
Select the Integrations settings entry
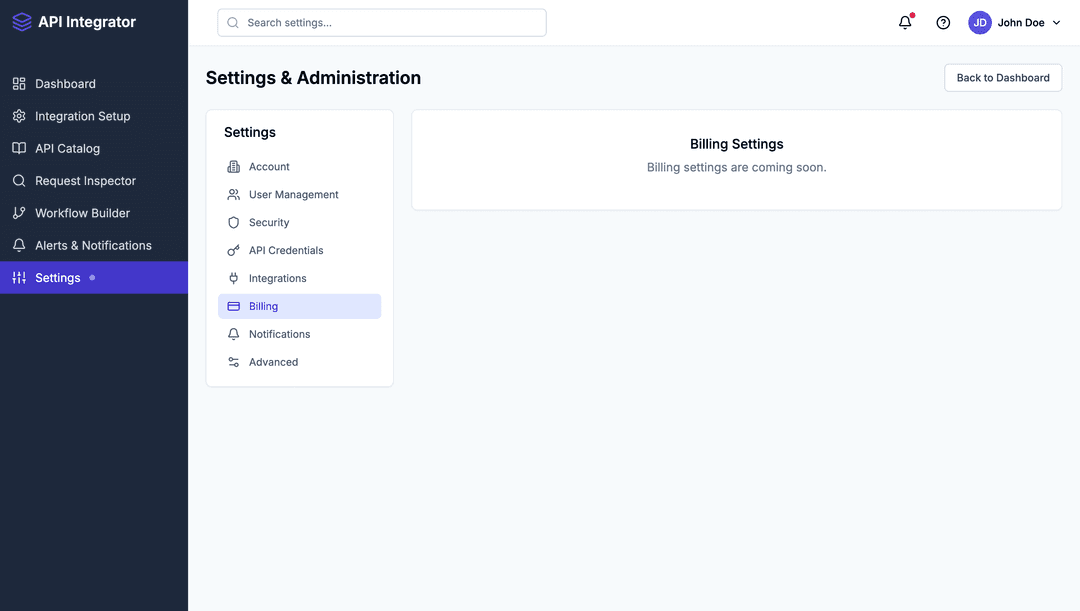click(278, 278)
